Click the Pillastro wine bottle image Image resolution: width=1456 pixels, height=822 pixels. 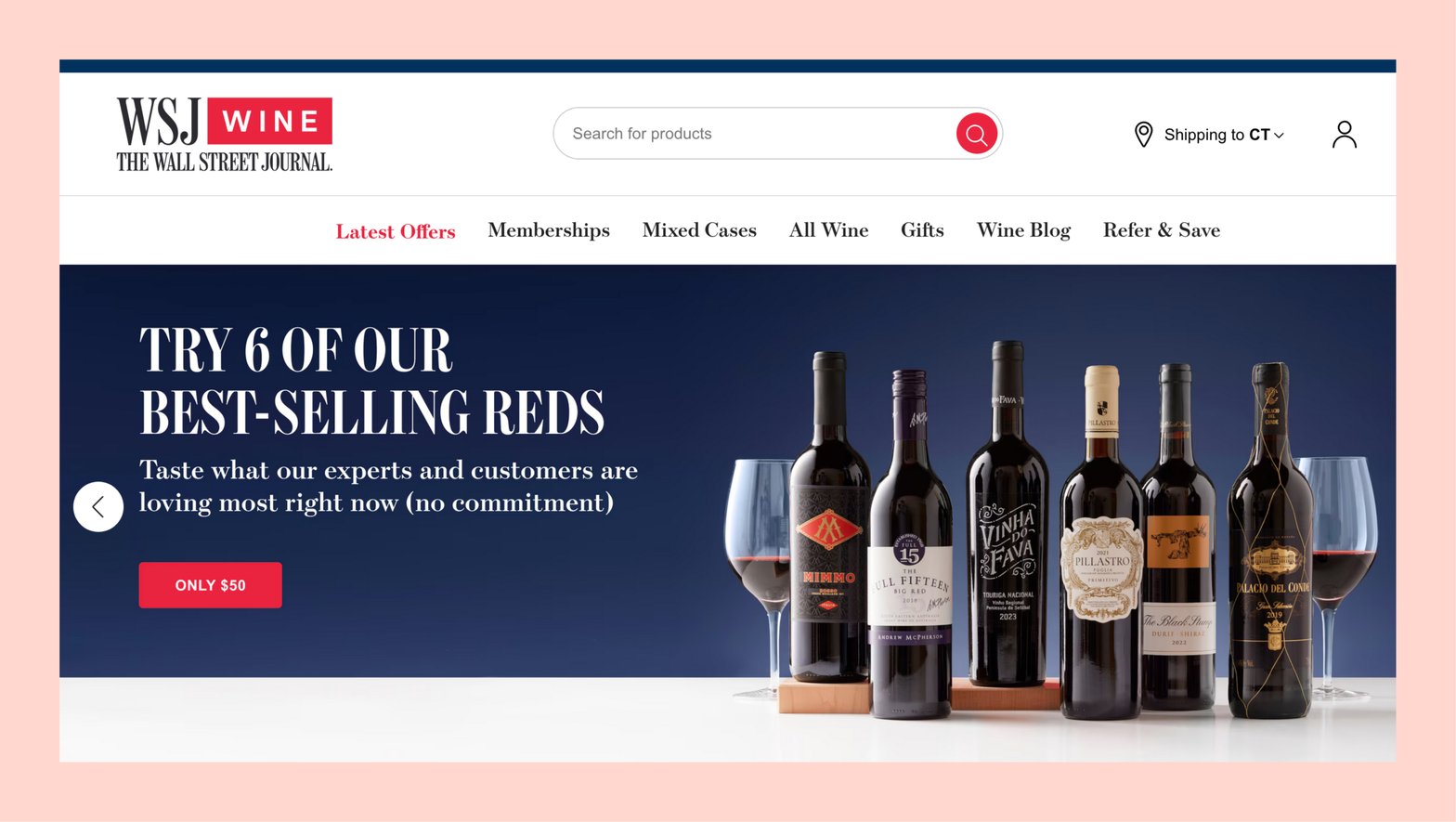tap(1101, 542)
